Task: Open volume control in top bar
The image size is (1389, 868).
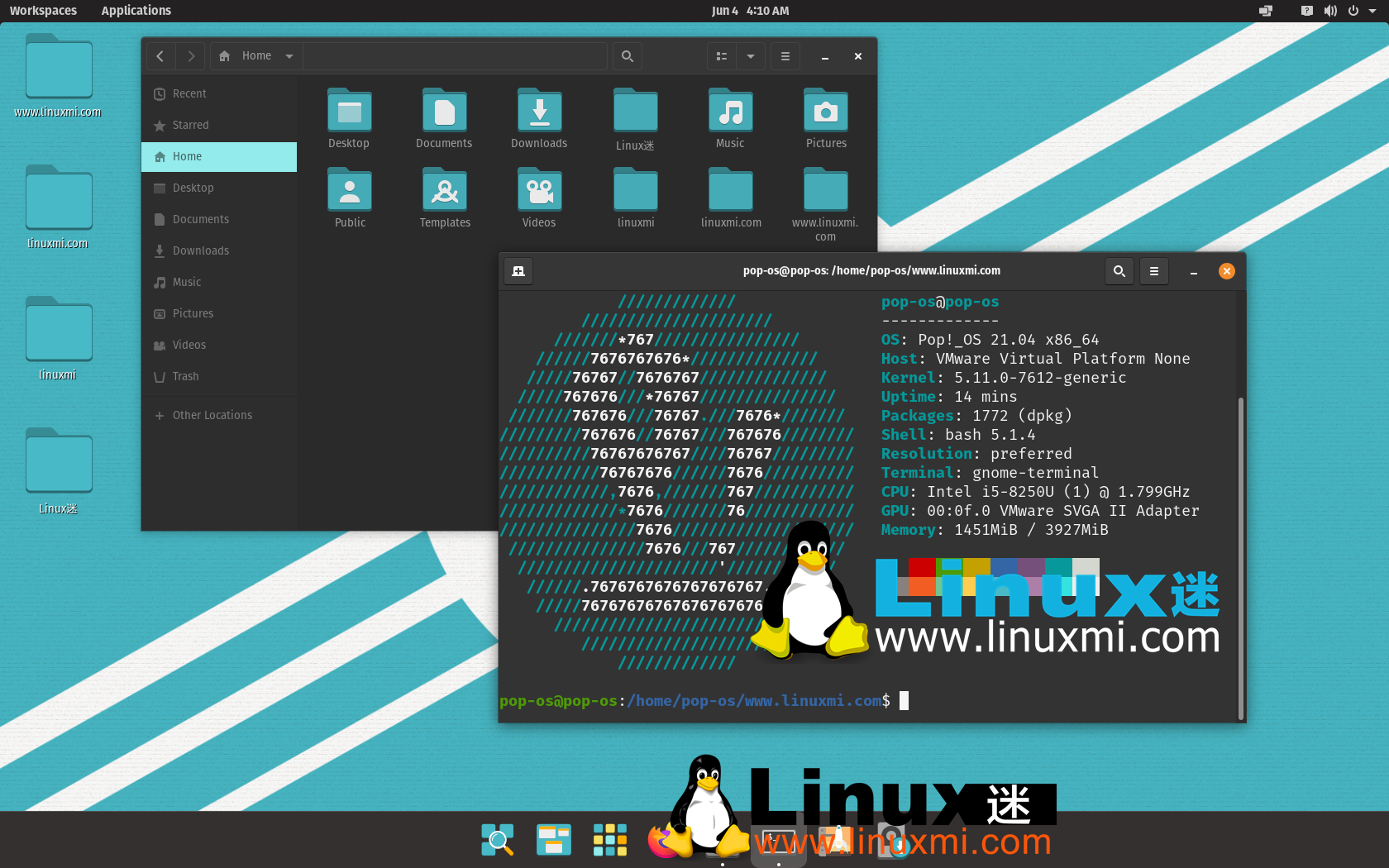Action: (x=1329, y=11)
